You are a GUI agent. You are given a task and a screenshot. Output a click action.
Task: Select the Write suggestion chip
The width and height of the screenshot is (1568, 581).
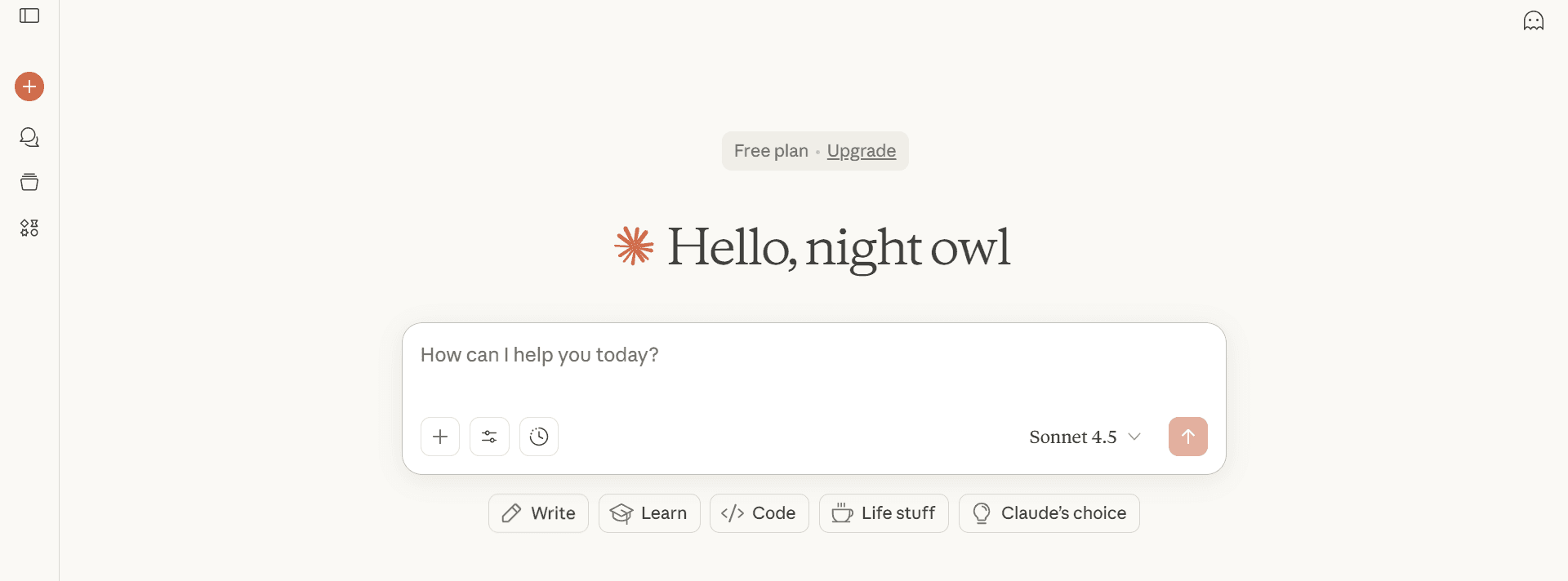tap(538, 513)
